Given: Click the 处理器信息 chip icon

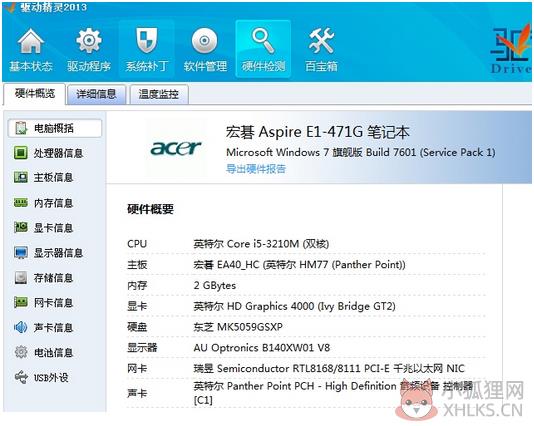Looking at the screenshot, I should click(21, 153).
